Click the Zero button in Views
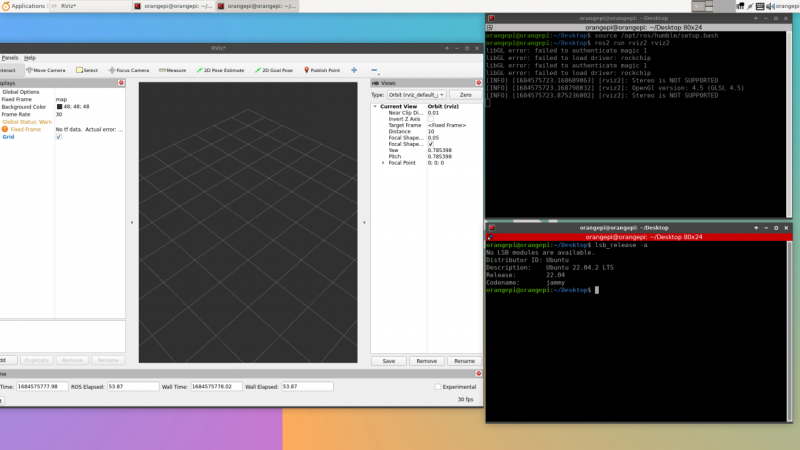 465,94
